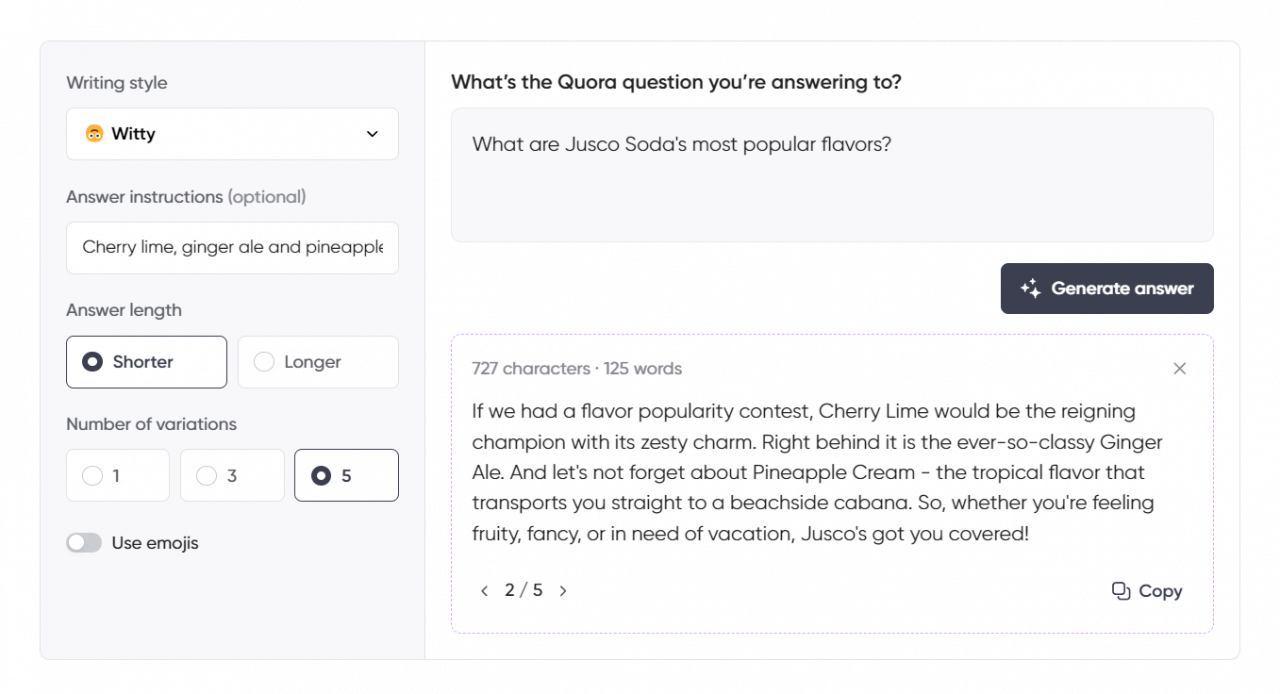Choose the Longer answer length
Screen dimensions: 1280x694
[x=318, y=362]
